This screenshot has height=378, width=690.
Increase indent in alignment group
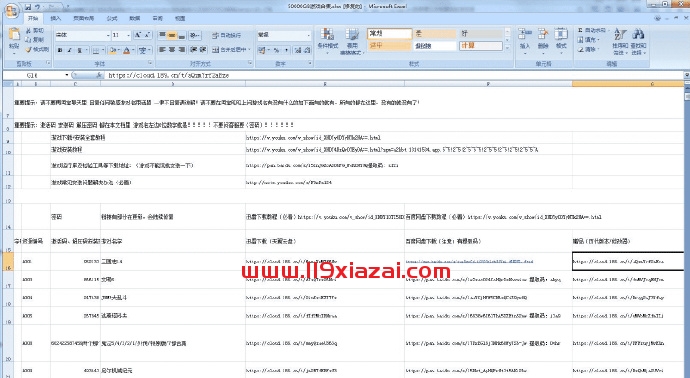click(x=203, y=50)
